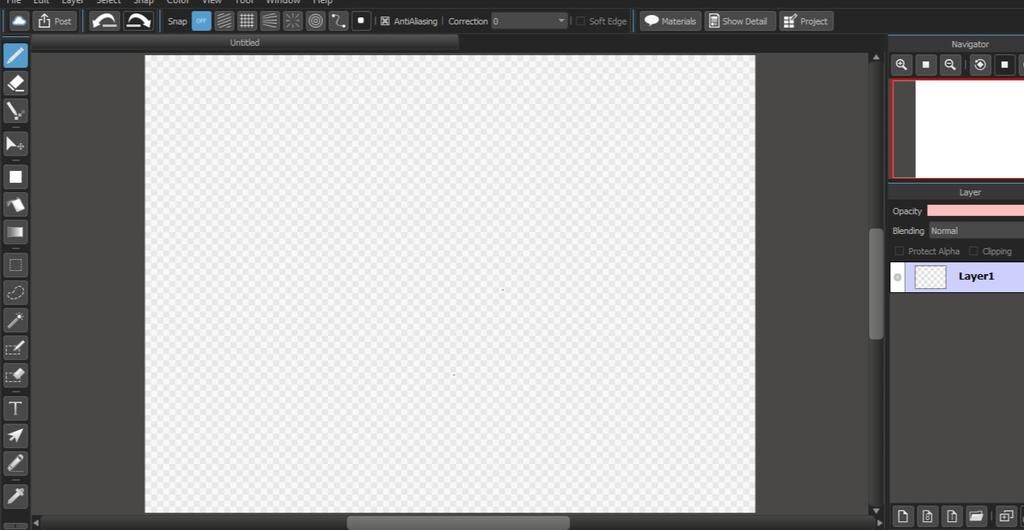Viewport: 1024px width, 530px height.
Task: Add a new layer folder
Action: click(976, 517)
